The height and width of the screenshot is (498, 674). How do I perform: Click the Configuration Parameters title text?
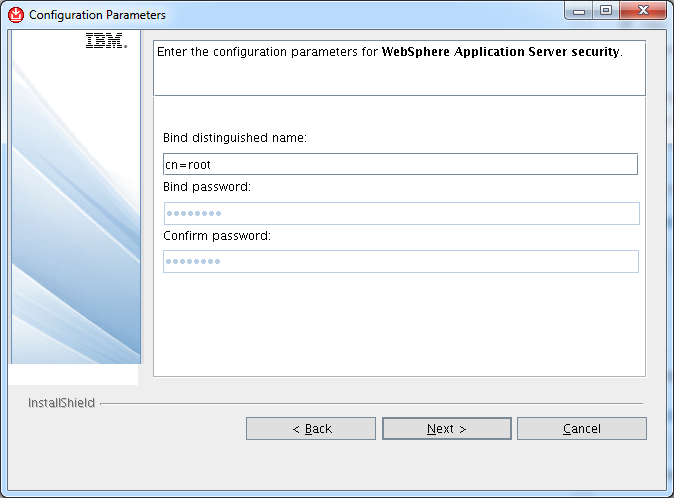point(97,15)
